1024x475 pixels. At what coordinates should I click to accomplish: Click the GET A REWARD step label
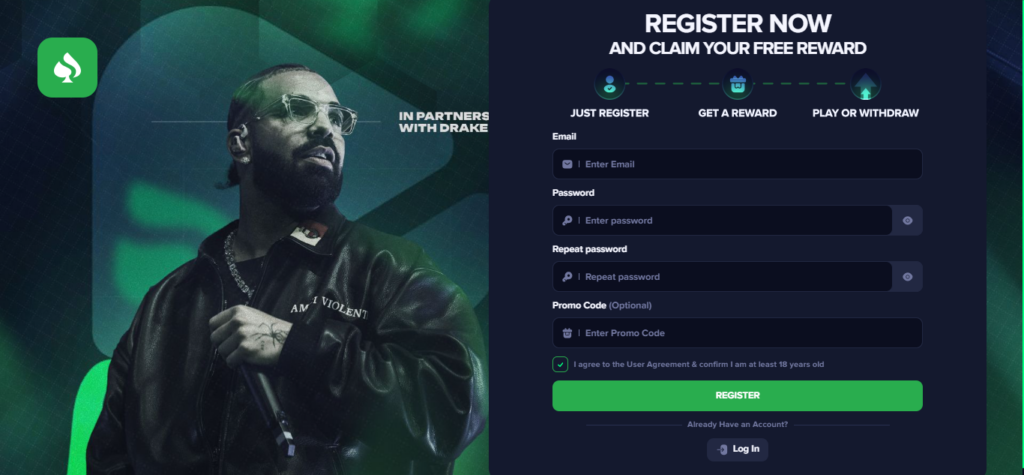(x=737, y=113)
